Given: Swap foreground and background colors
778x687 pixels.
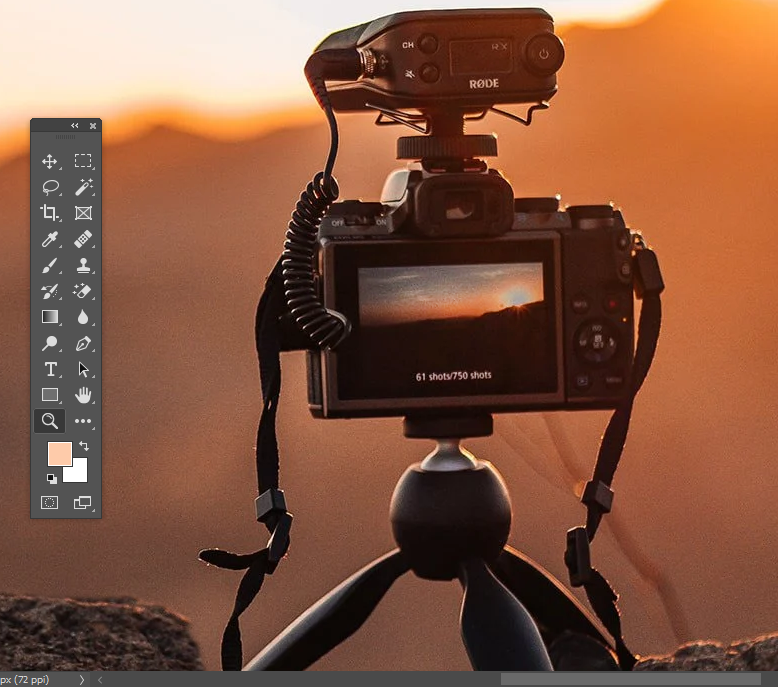Looking at the screenshot, I should tap(84, 446).
